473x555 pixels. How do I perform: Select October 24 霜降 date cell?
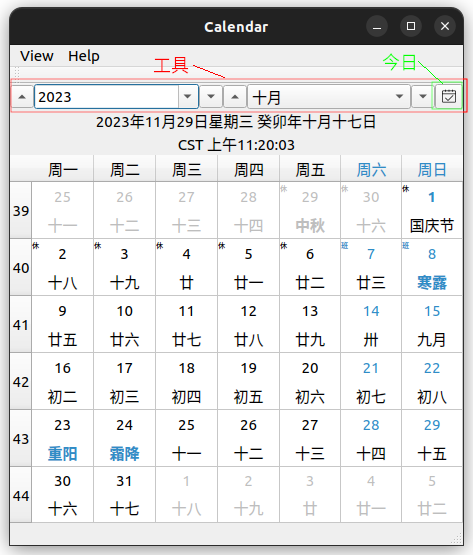[124, 438]
